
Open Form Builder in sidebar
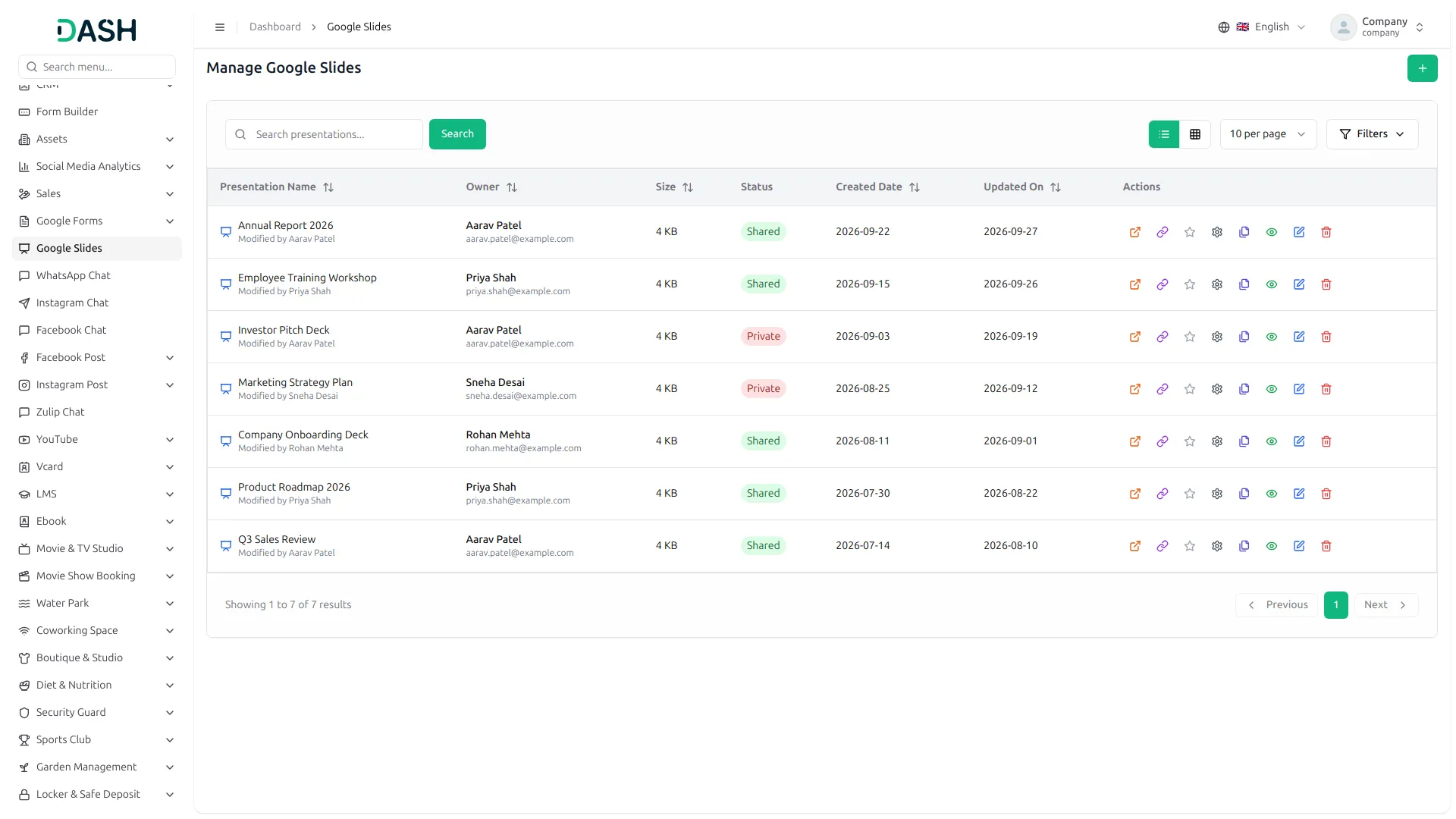tap(96, 112)
